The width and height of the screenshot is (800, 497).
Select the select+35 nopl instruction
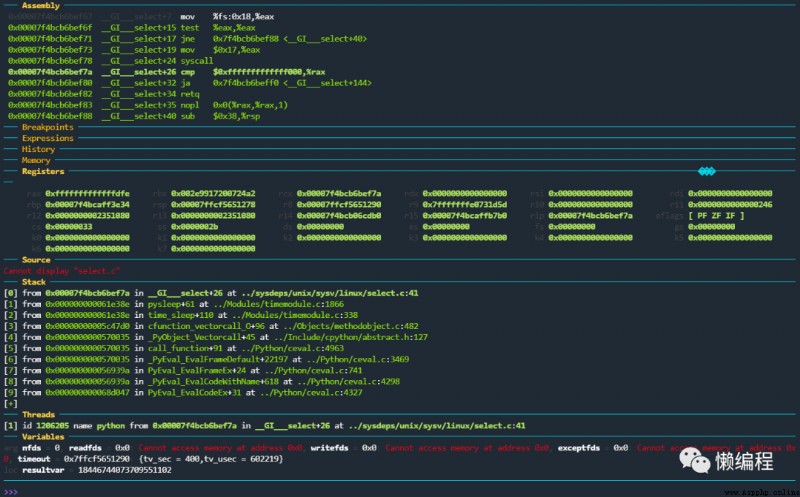[x=148, y=105]
